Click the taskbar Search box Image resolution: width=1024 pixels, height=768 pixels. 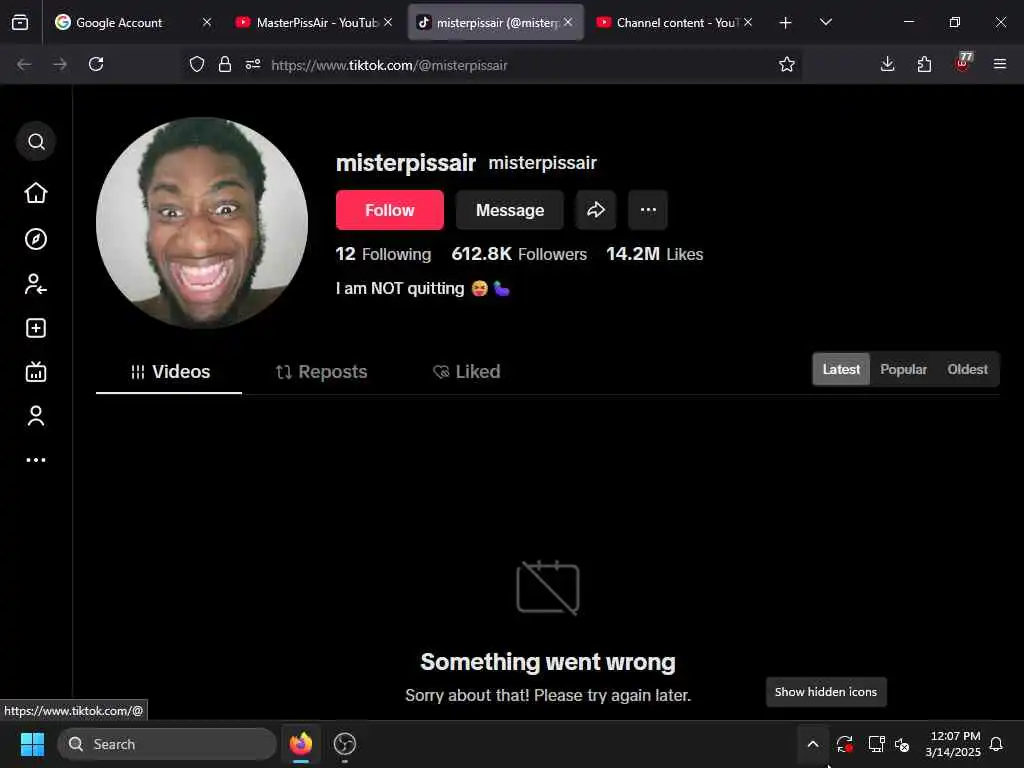167,744
